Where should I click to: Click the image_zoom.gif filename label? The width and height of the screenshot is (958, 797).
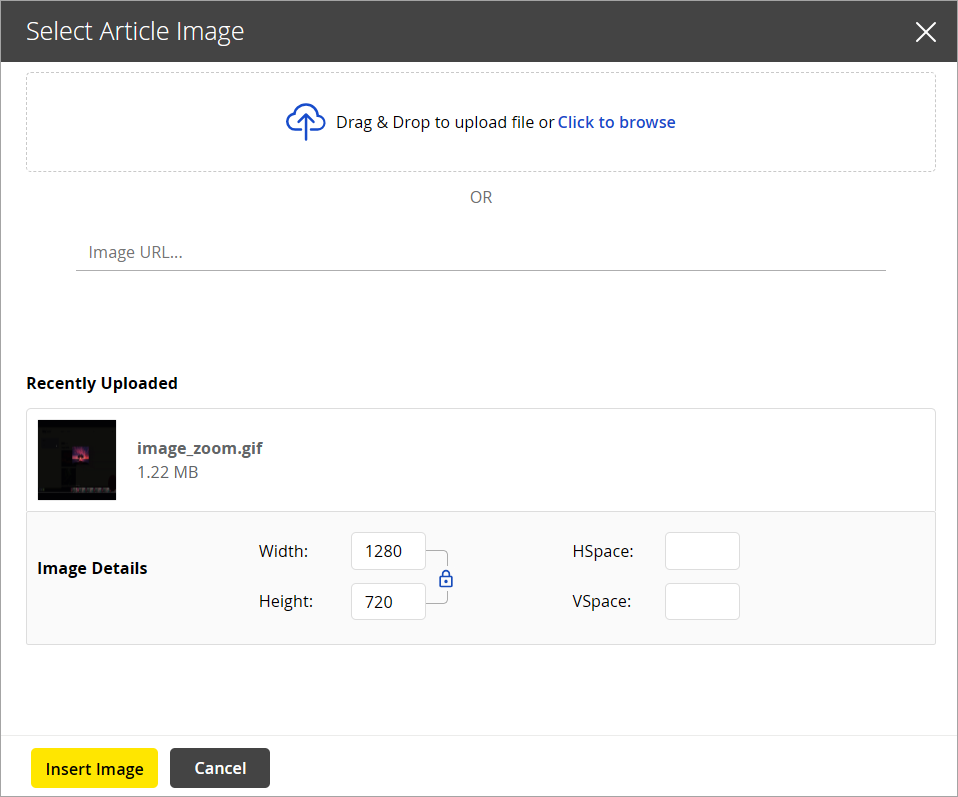(x=199, y=447)
